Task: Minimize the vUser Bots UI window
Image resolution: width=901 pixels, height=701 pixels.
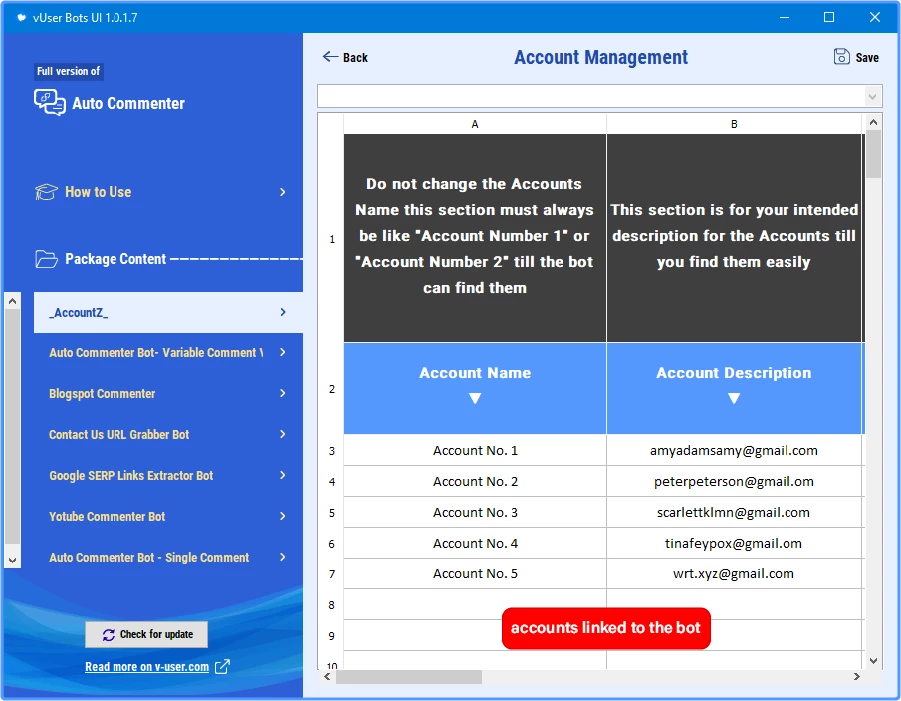Action: tap(784, 17)
